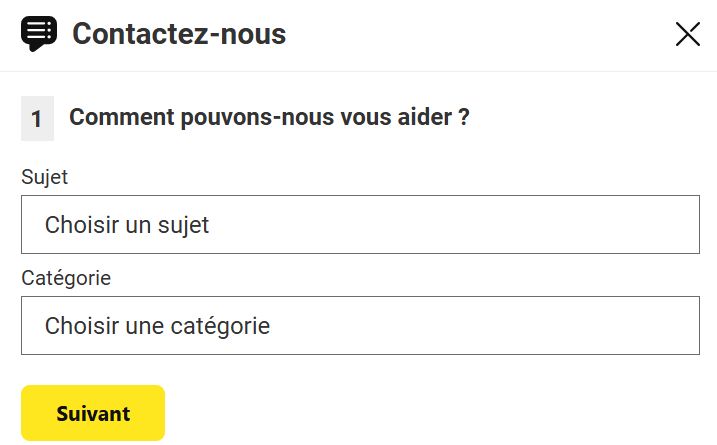Open the Sujet dropdown
Viewport: 717px width, 445px height.
360,225
